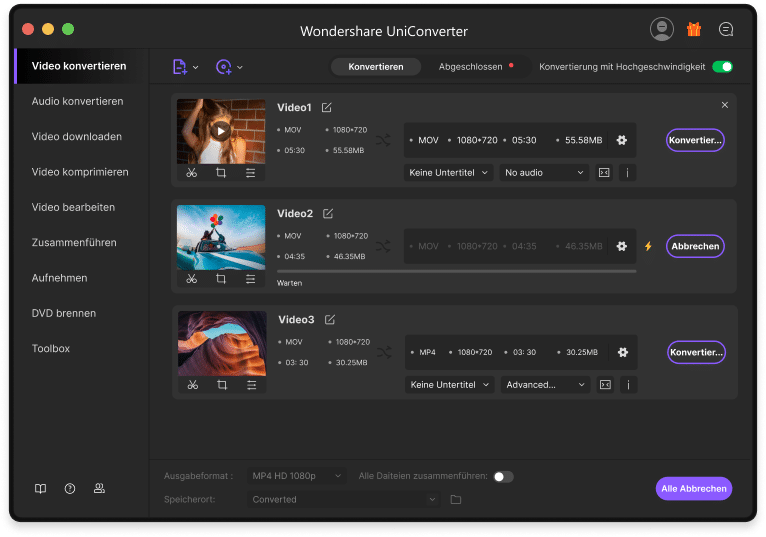Open the effects adjust icon under Video3
The image size is (766, 537).
pyautogui.click(x=250, y=385)
